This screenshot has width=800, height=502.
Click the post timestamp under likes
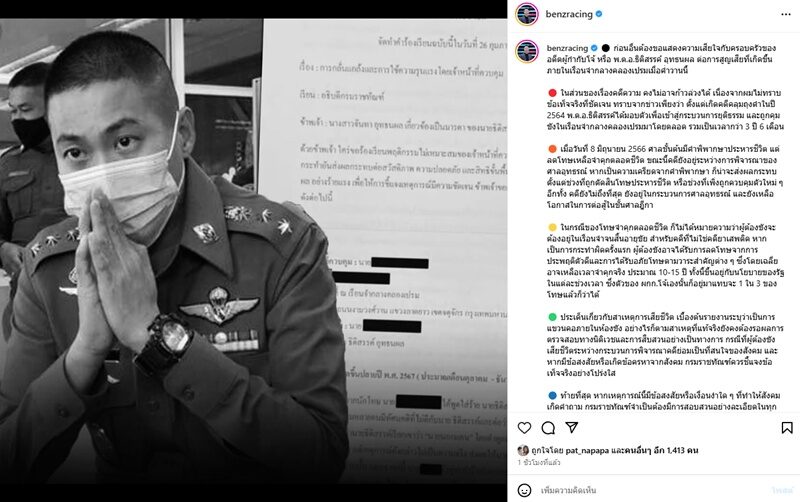click(x=539, y=462)
